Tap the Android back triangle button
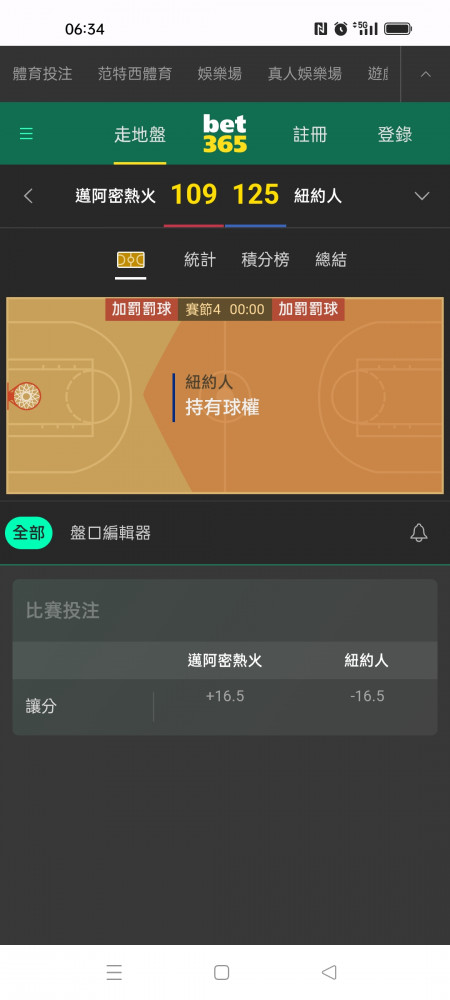 [x=329, y=972]
